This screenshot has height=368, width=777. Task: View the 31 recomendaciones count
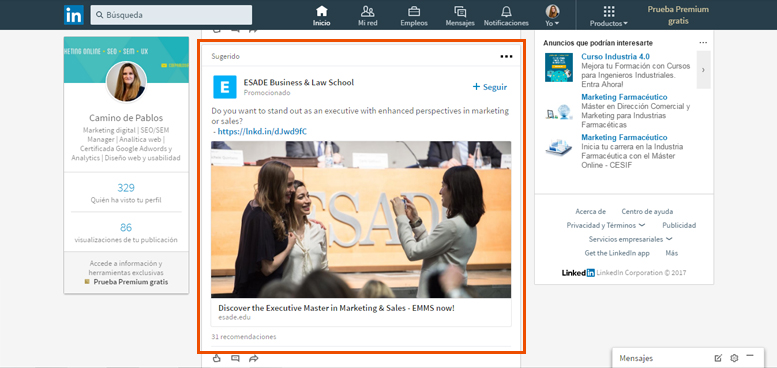244,337
